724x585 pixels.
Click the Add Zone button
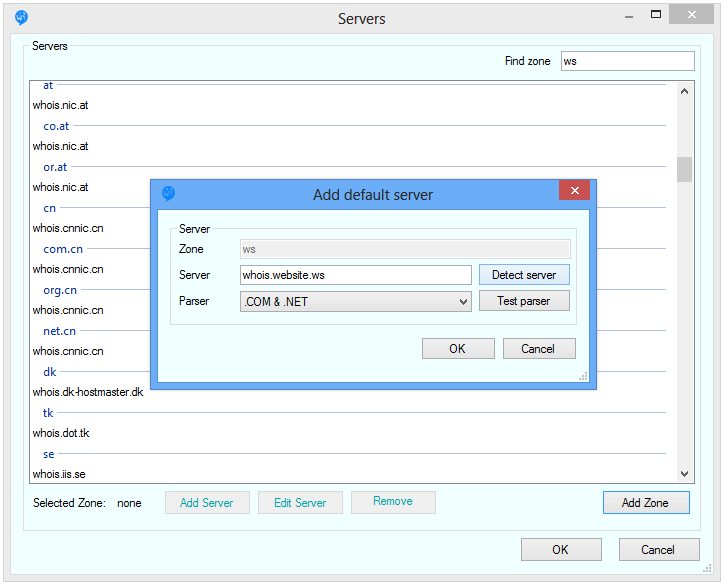646,502
